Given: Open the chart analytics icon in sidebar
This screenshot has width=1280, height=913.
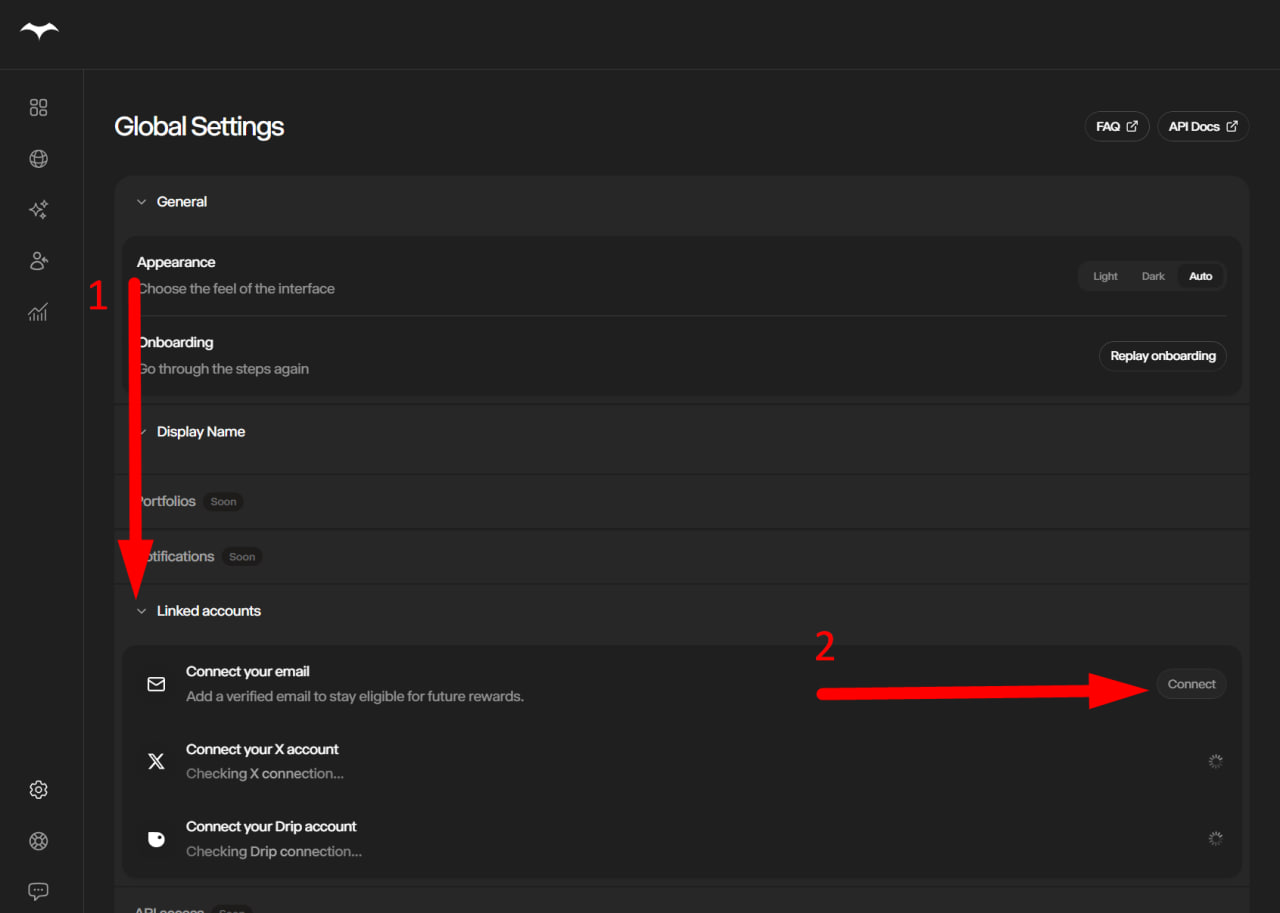Looking at the screenshot, I should [x=38, y=313].
